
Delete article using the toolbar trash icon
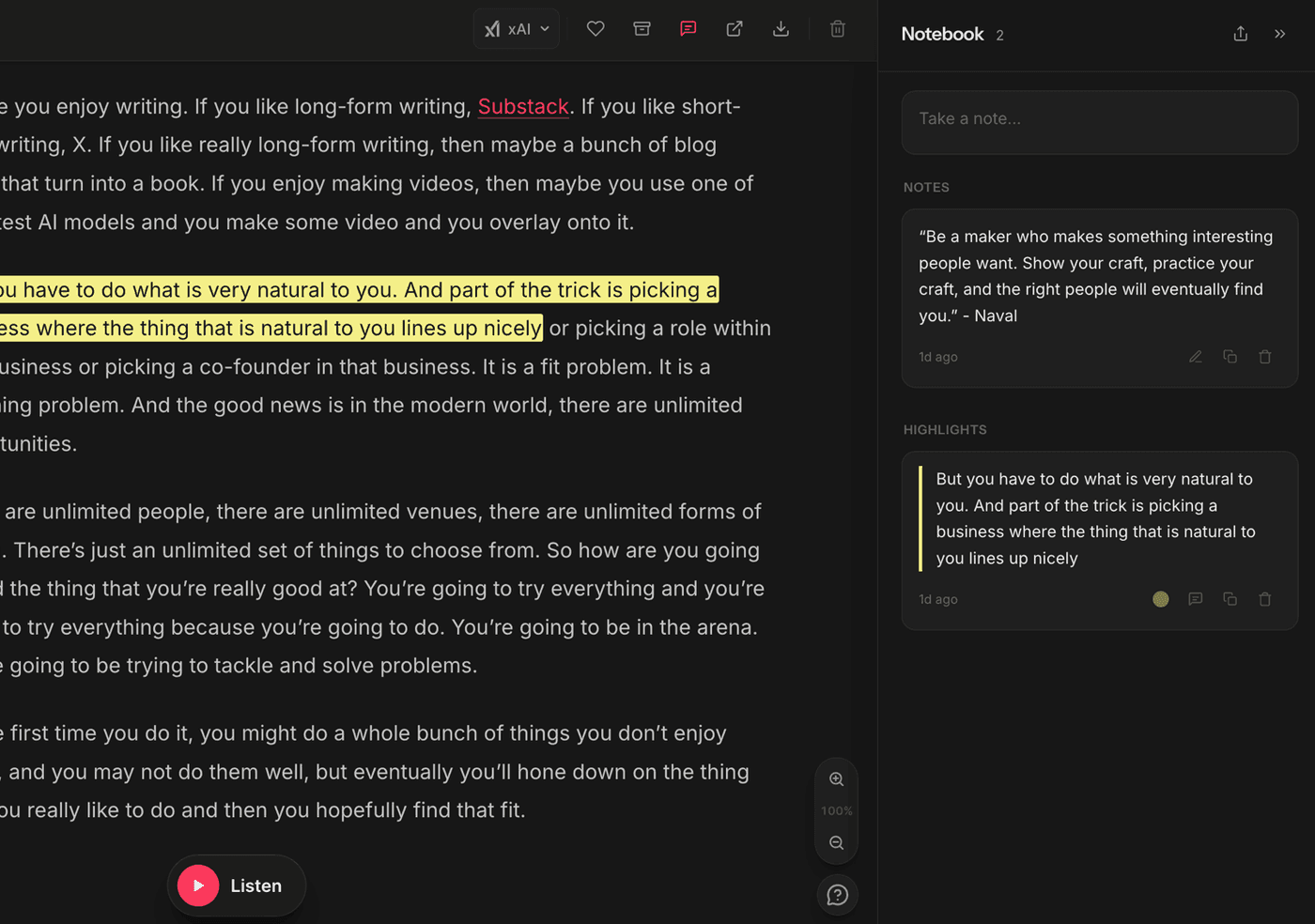tap(838, 29)
